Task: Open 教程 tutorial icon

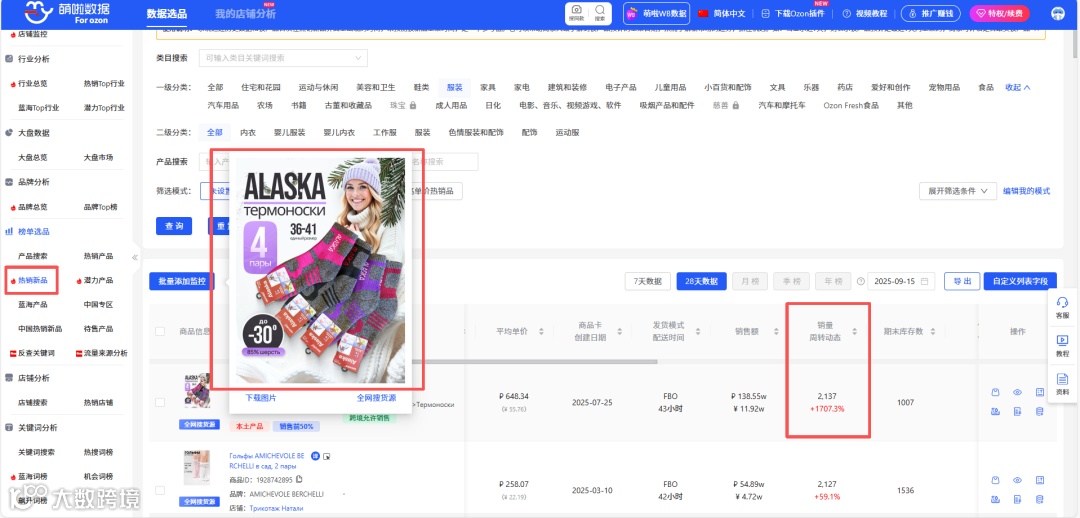Action: (x=1062, y=346)
